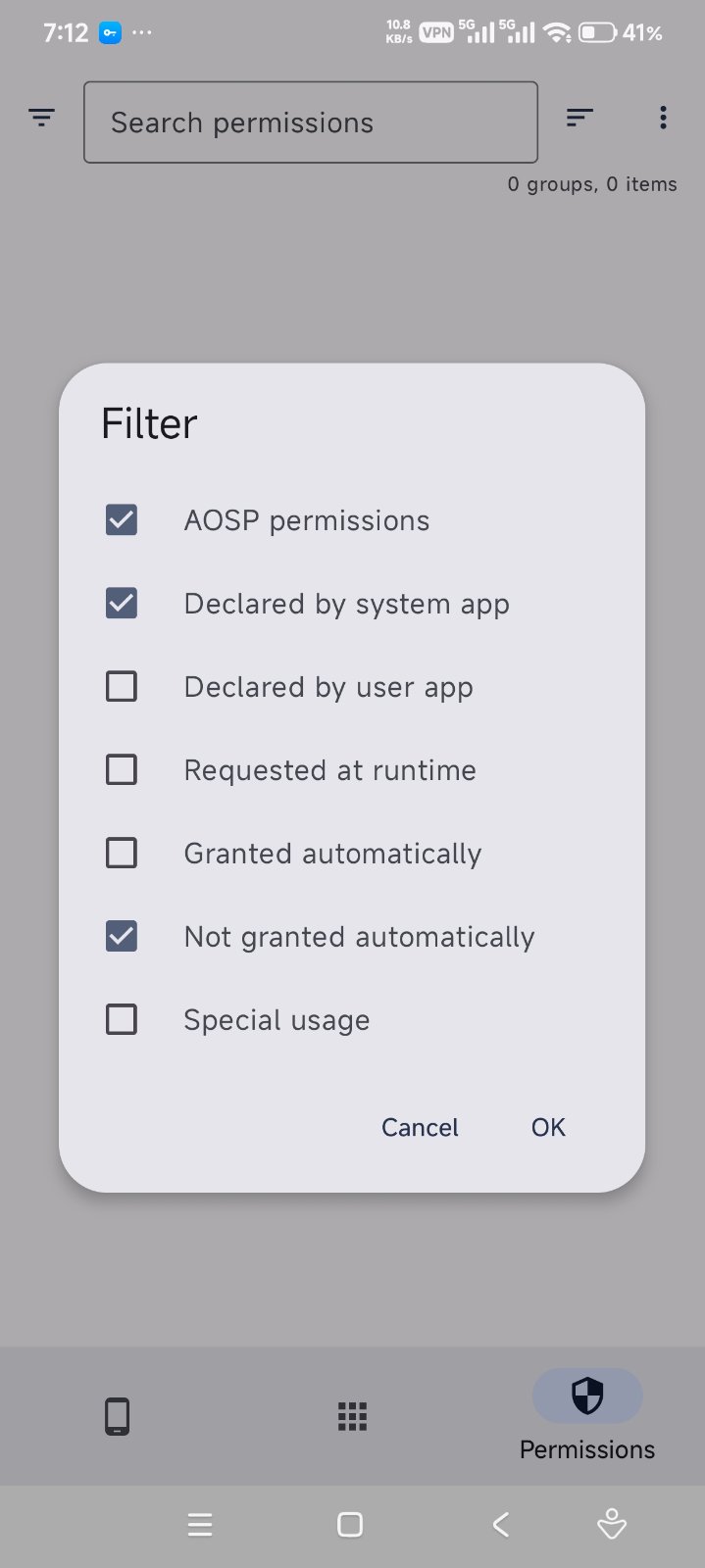Tick the Special usage checkbox
The image size is (705, 1568).
tap(122, 1020)
